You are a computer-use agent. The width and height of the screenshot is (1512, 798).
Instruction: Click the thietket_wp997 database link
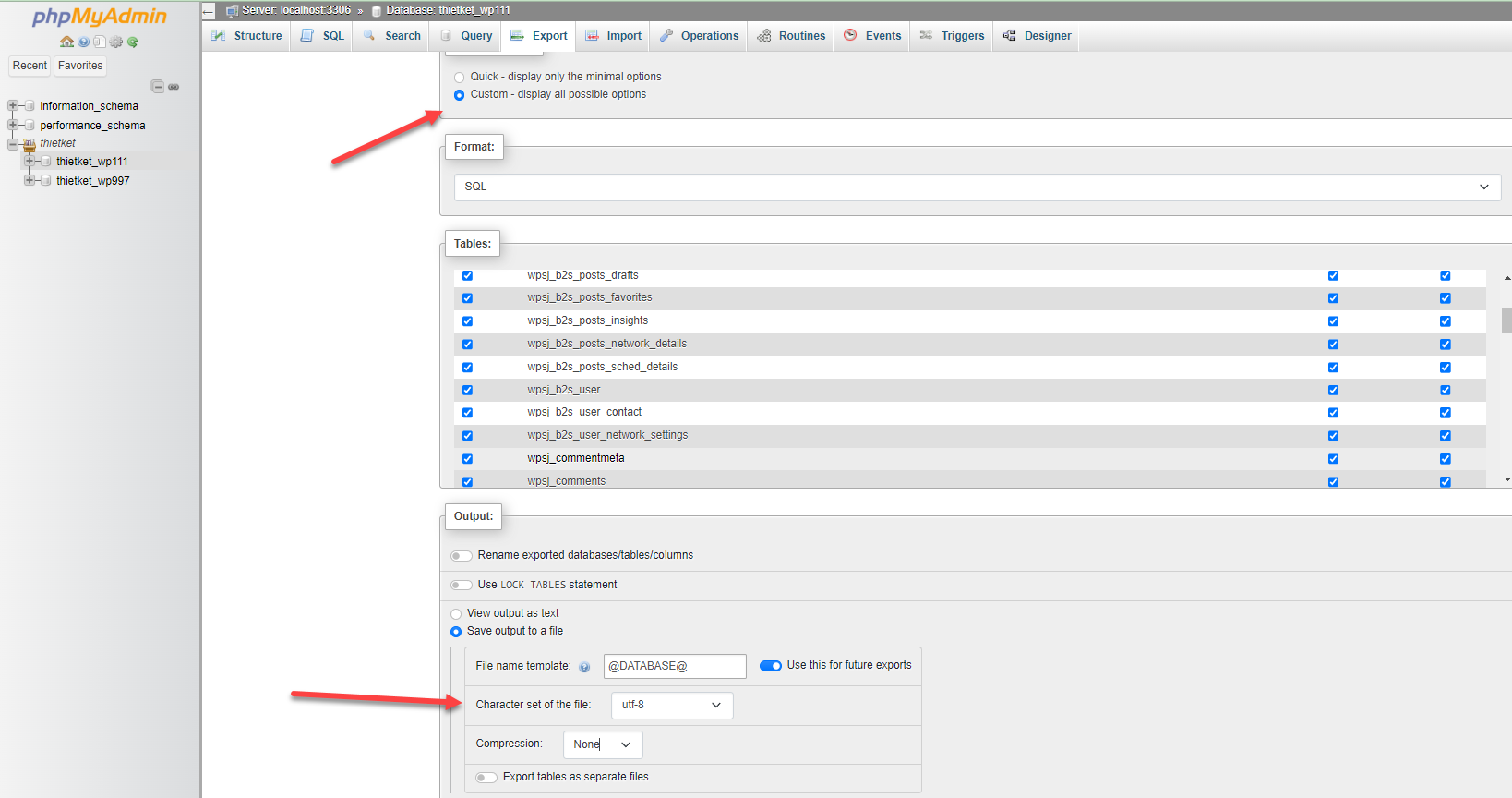pos(92,181)
